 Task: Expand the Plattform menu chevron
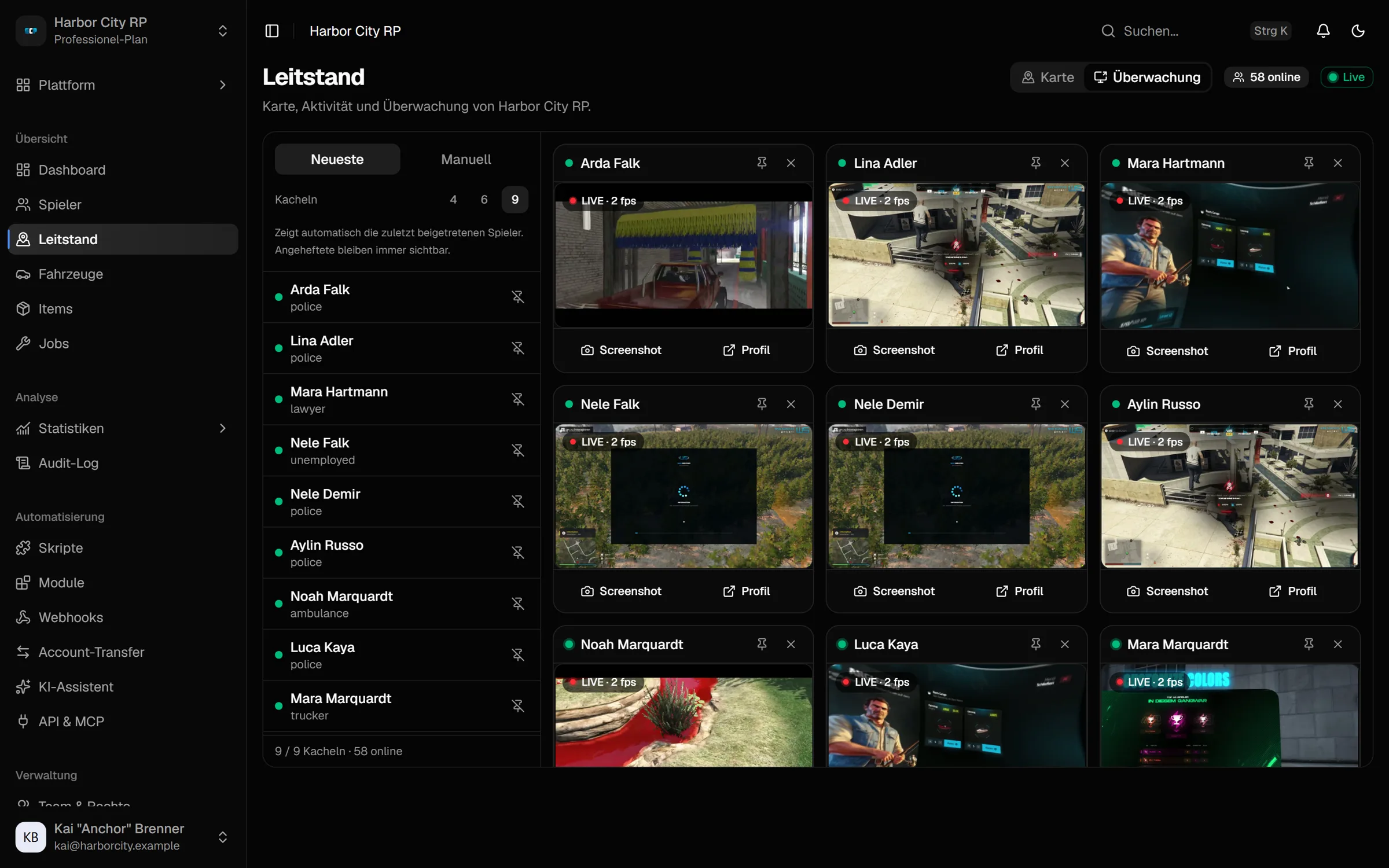point(223,85)
